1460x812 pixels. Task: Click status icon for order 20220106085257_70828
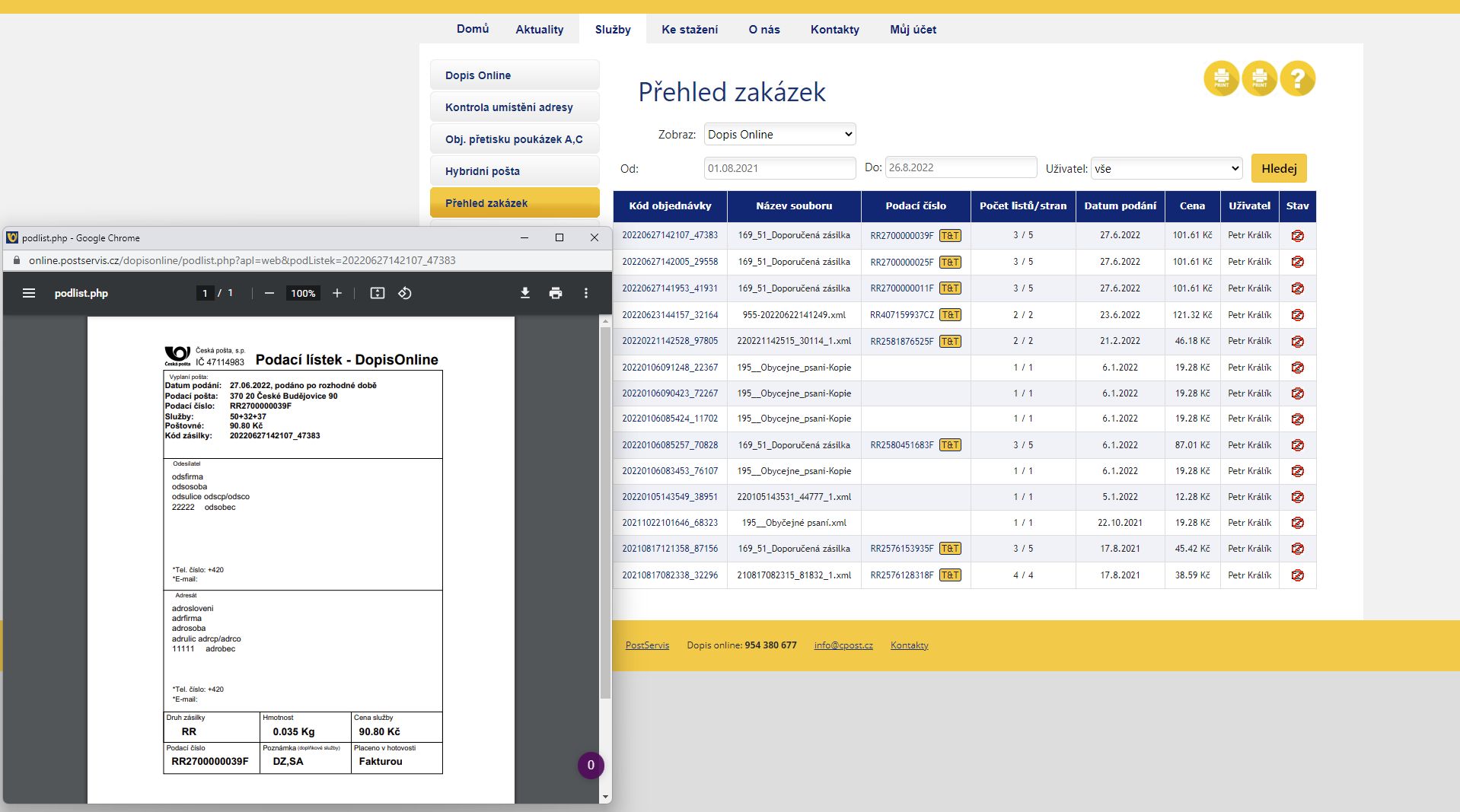tap(1298, 445)
